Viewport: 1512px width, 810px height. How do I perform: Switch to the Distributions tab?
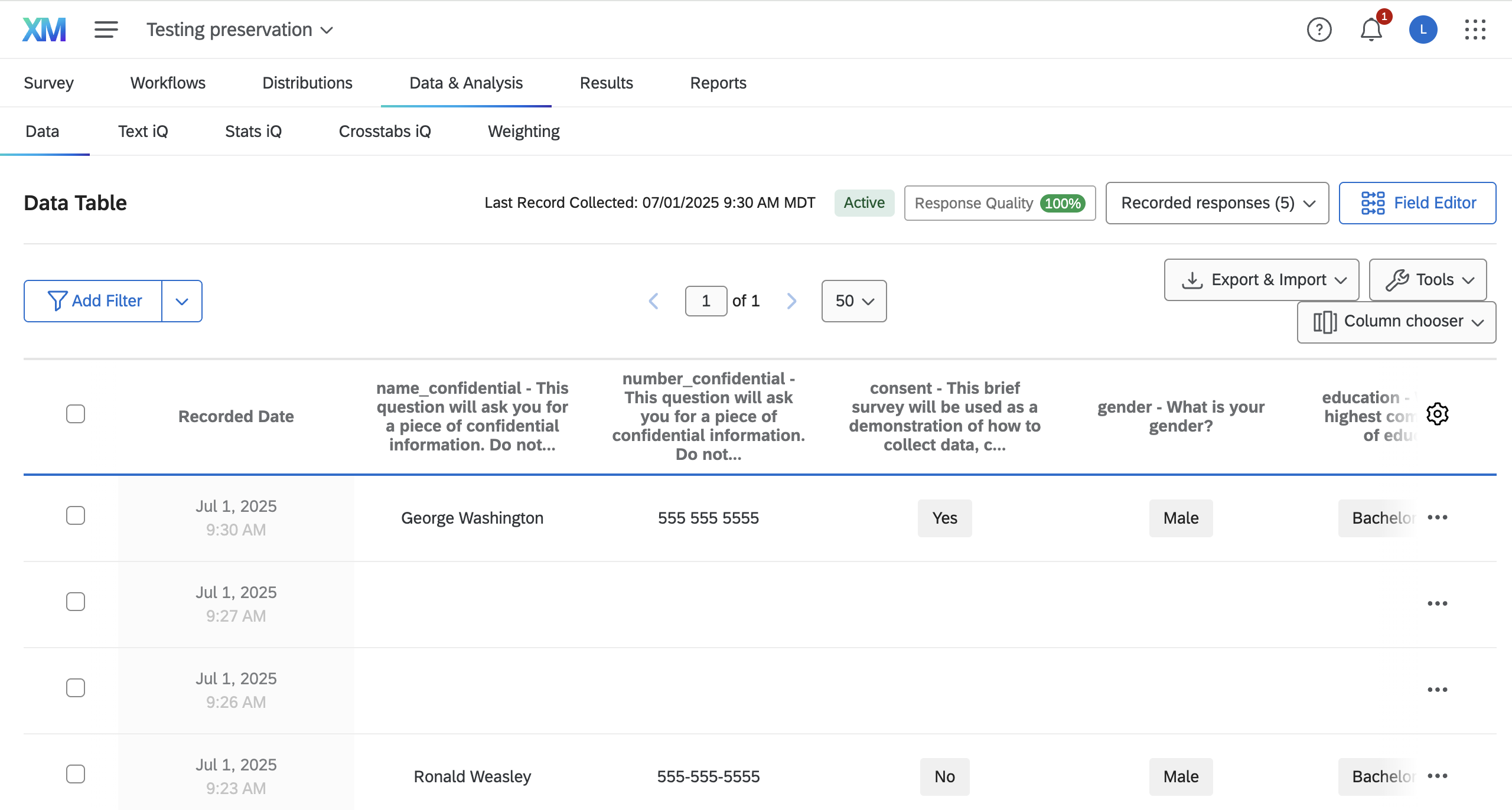point(307,83)
